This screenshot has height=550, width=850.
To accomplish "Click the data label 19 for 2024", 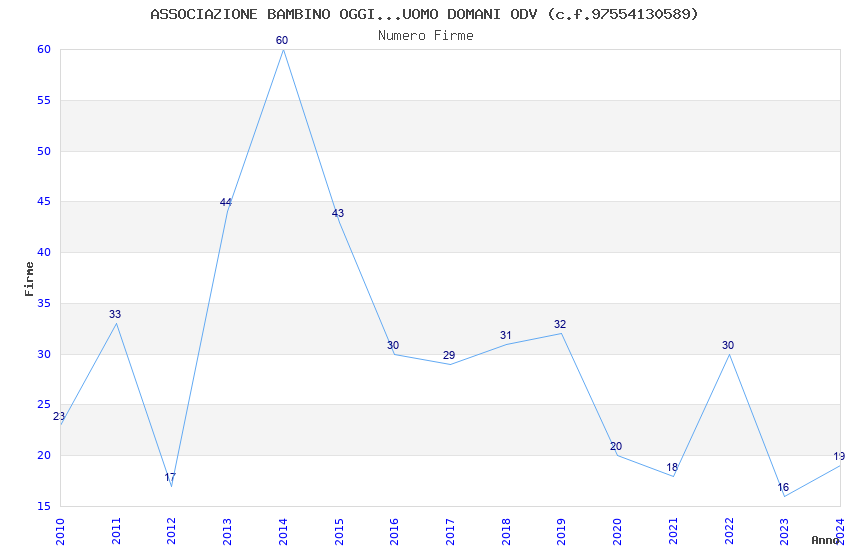I will pos(839,456).
